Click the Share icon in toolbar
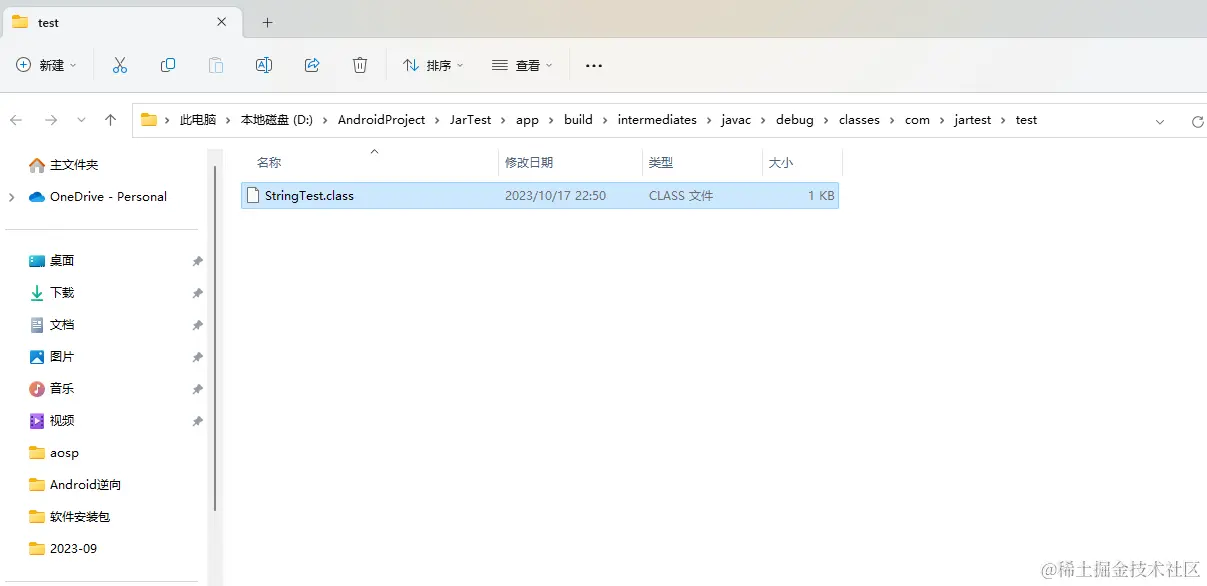 (x=312, y=65)
